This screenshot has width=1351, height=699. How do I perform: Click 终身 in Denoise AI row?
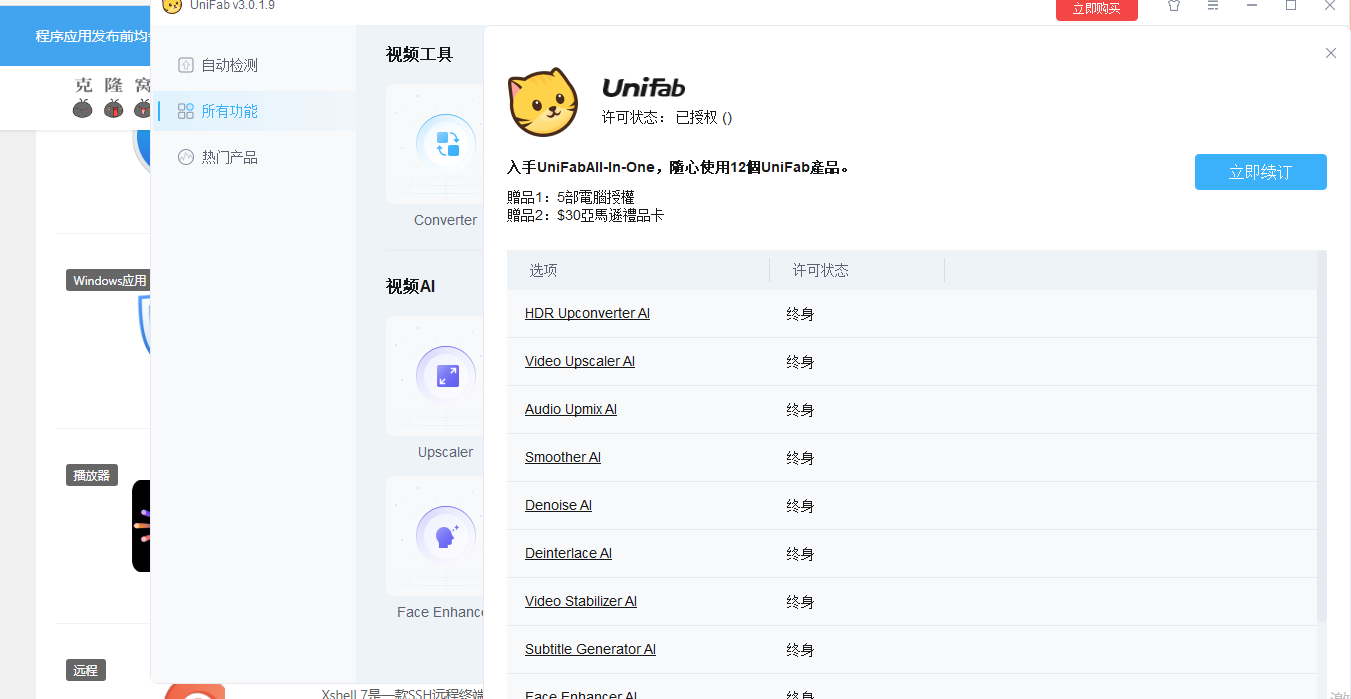point(800,506)
